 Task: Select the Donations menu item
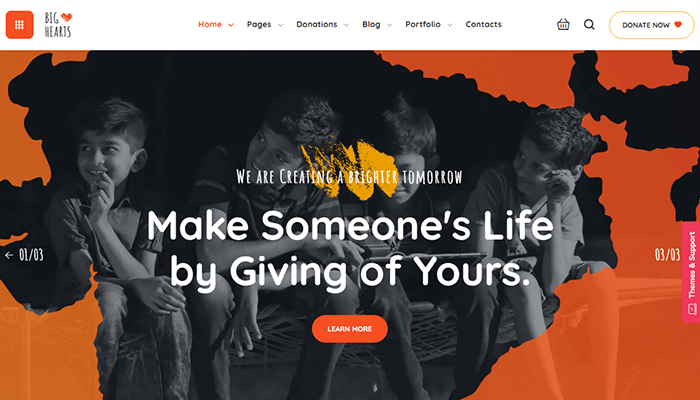pyautogui.click(x=317, y=25)
